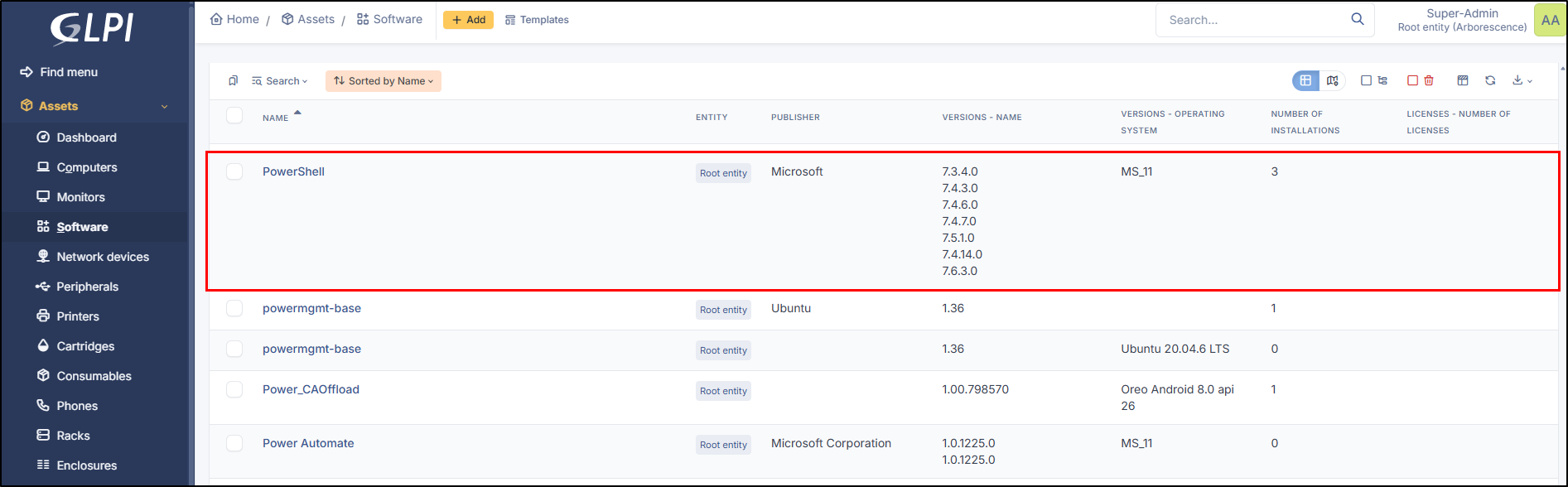Viewport: 1568px width, 487px height.
Task: Open powermgmt-base entry for Ubuntu 20.04.6 LTS
Action: 311,349
